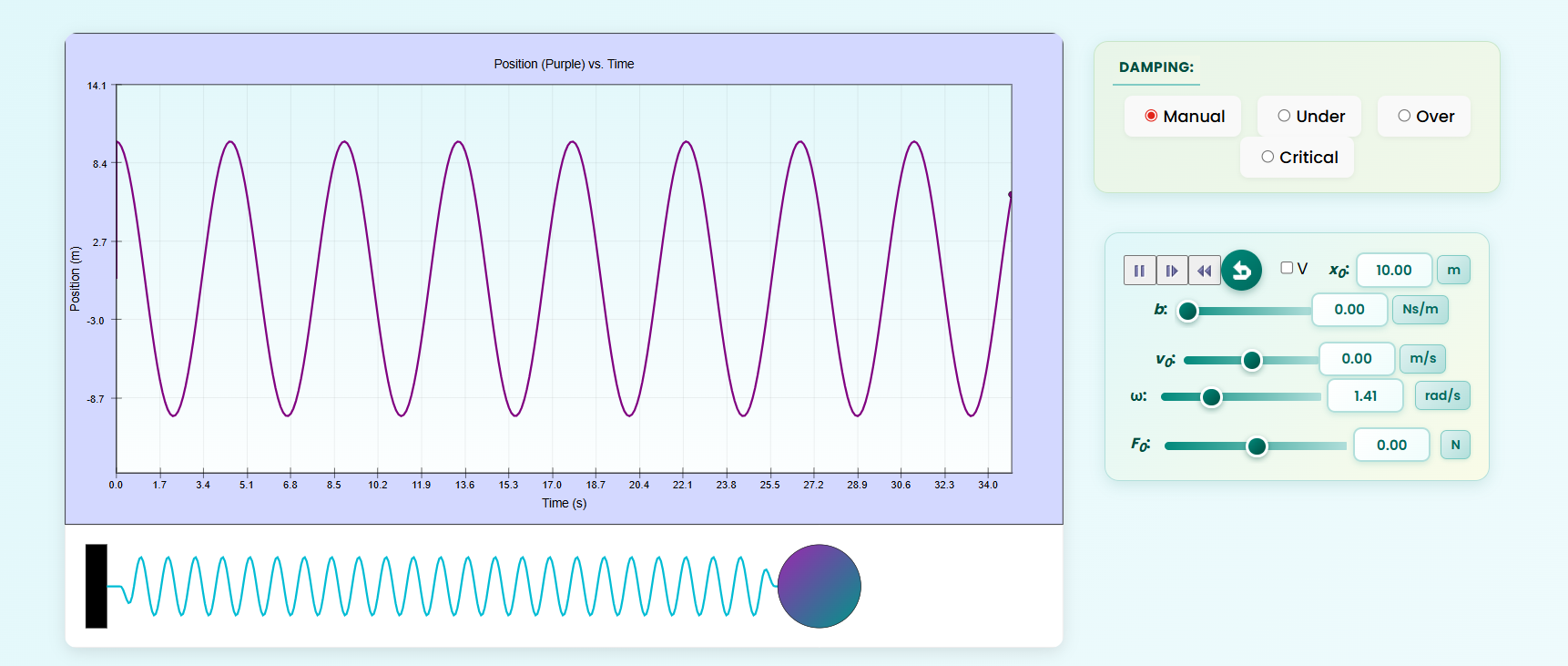Image resolution: width=1568 pixels, height=666 pixels.
Task: Click the 17.0 x-axis tick label
Action: coord(552,485)
